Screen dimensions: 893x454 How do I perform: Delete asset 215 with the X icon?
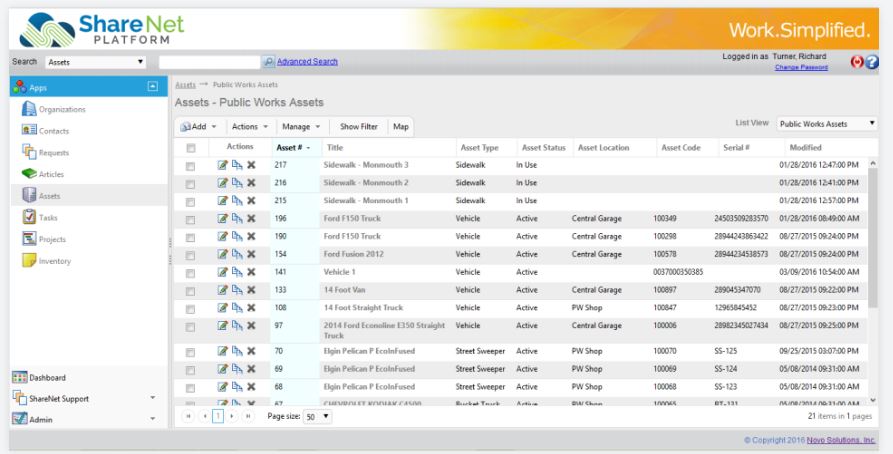pos(251,201)
